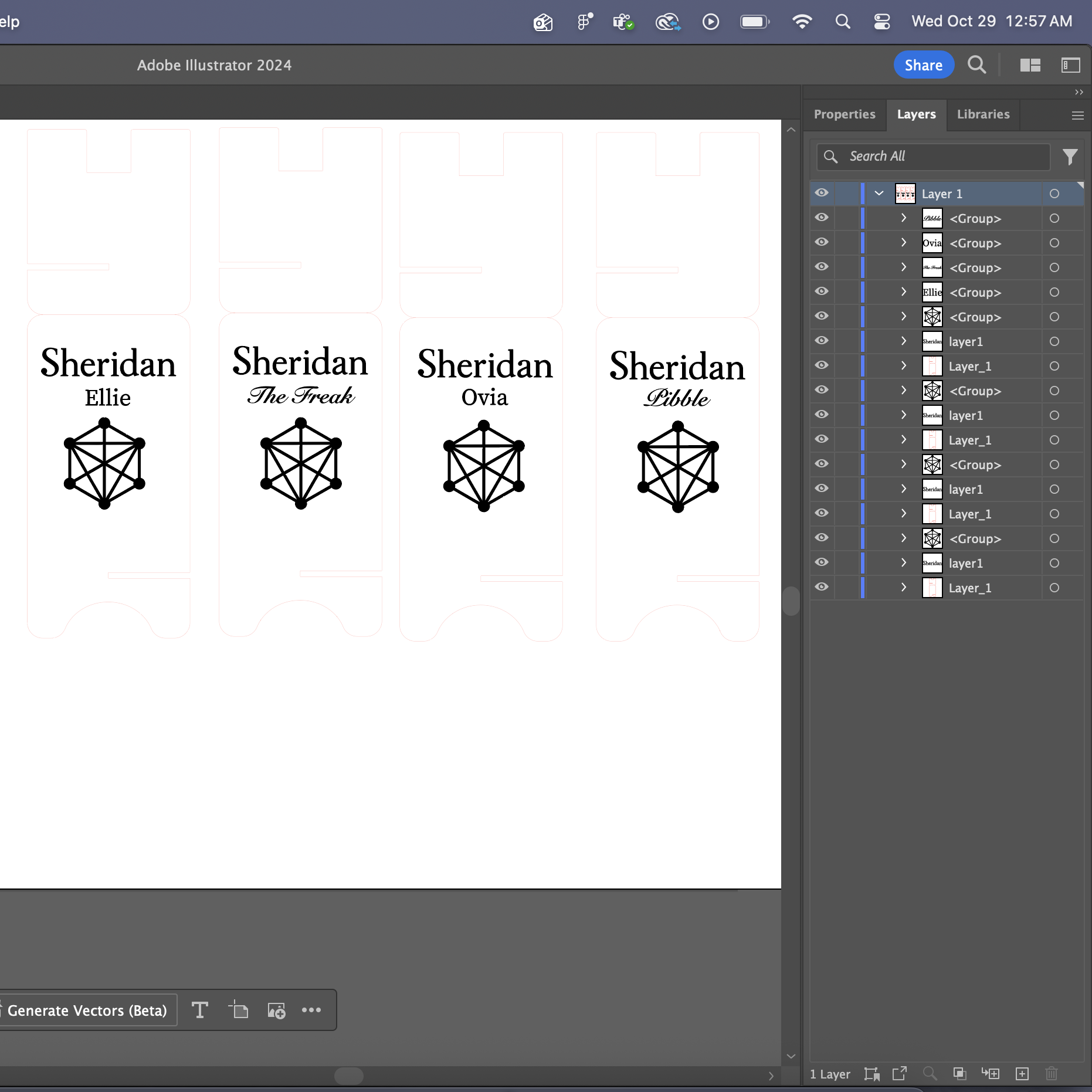
Task: Hide the Pibble group at the top
Action: point(822,218)
